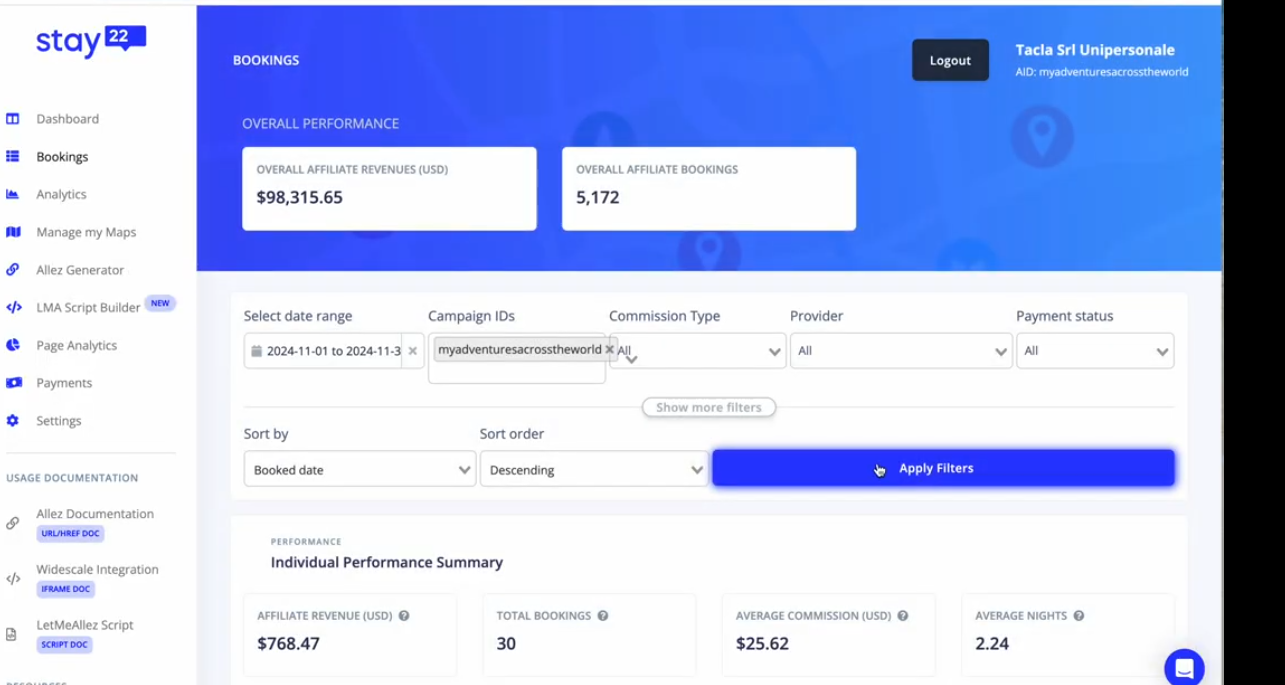Click help icon beside Affiliate Revenue (USD)
Image resolution: width=1285 pixels, height=685 pixels.
pyautogui.click(x=404, y=616)
